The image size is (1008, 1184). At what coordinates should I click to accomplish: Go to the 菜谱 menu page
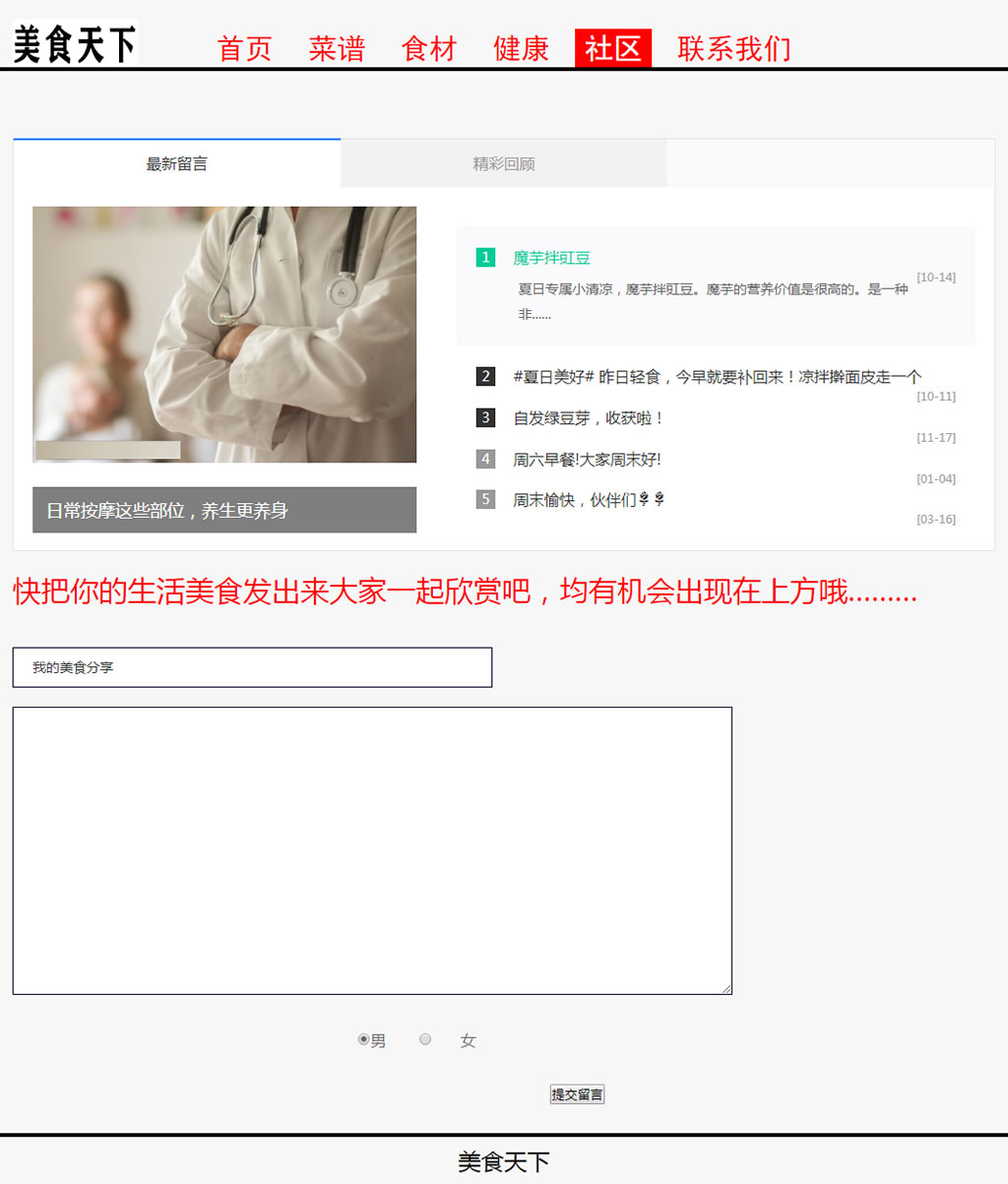click(337, 48)
